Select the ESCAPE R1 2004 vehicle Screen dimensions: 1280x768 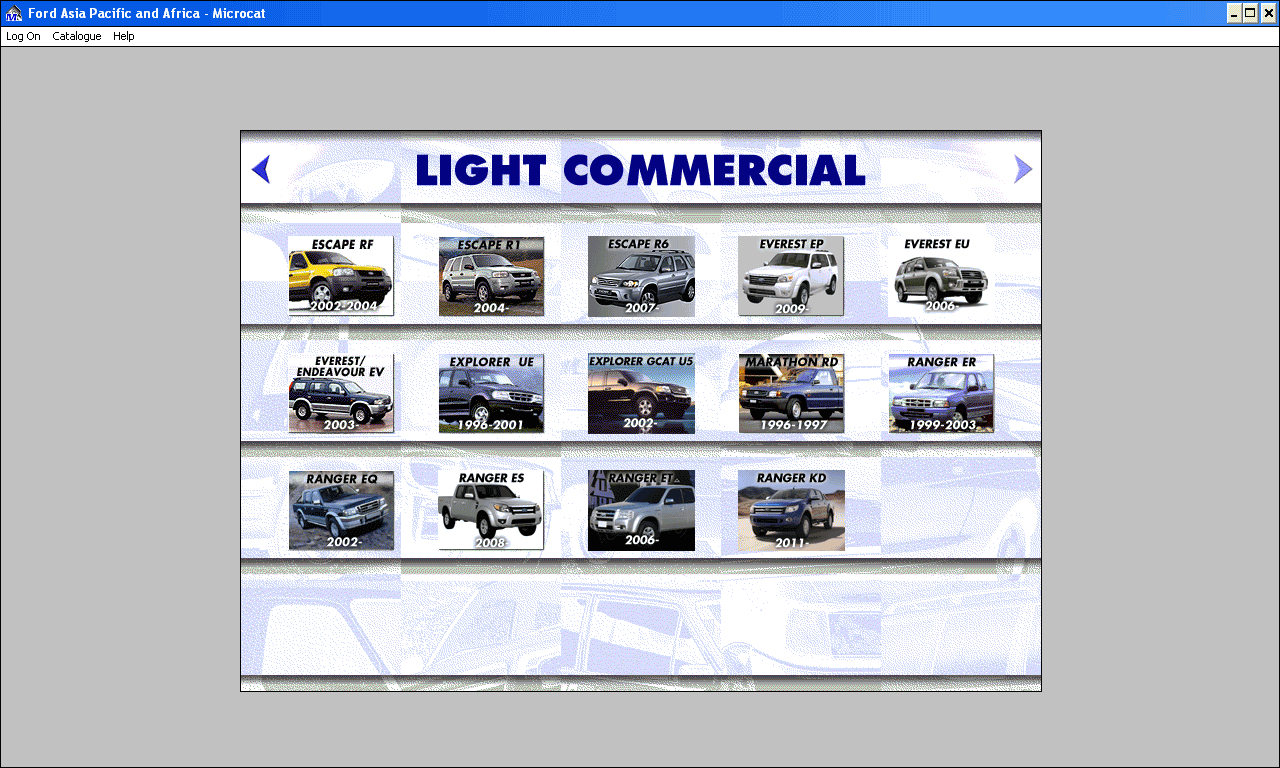491,276
